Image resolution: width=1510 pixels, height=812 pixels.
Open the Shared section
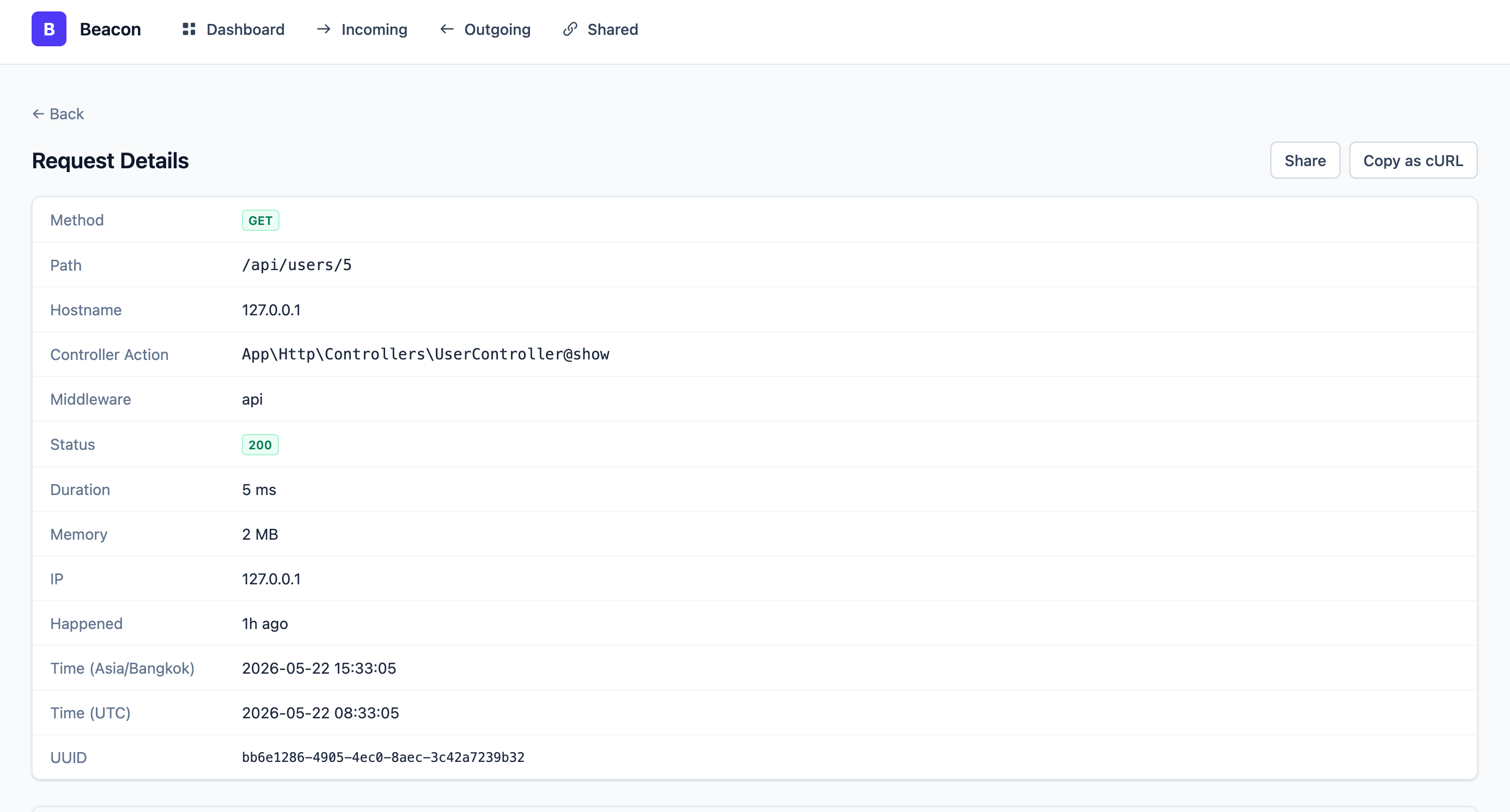(600, 29)
